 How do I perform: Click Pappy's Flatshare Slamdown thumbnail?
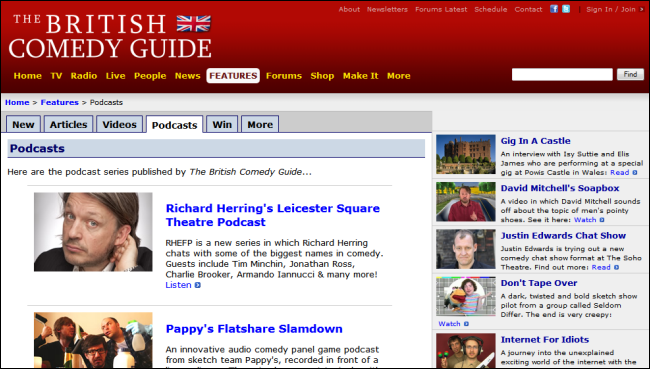pyautogui.click(x=93, y=340)
